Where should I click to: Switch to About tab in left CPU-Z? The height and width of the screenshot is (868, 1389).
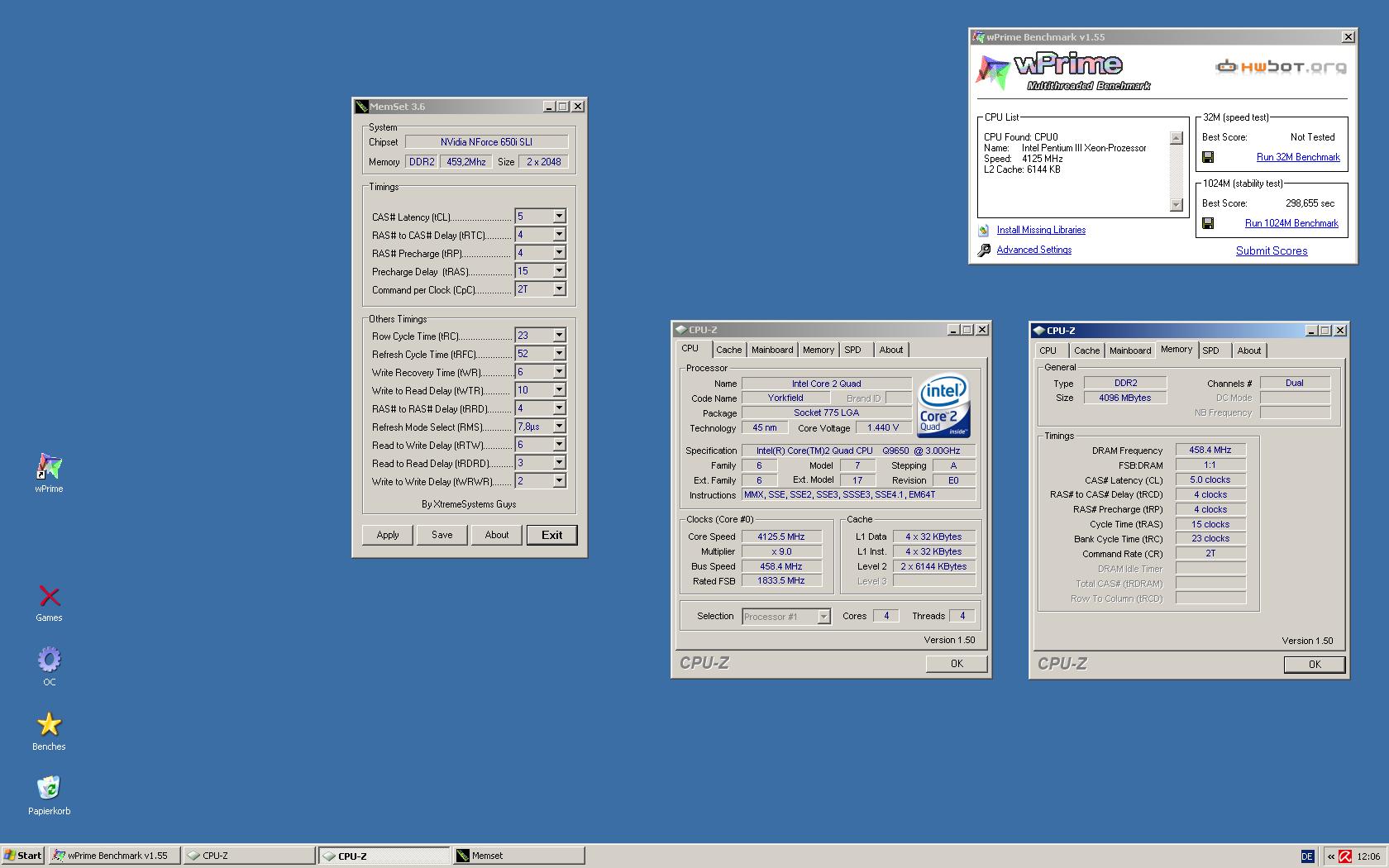pyautogui.click(x=891, y=350)
